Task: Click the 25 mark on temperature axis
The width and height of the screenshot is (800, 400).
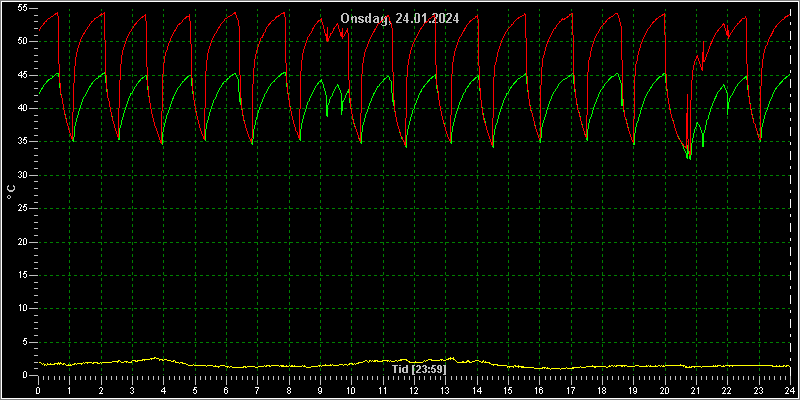Action: 21,209
